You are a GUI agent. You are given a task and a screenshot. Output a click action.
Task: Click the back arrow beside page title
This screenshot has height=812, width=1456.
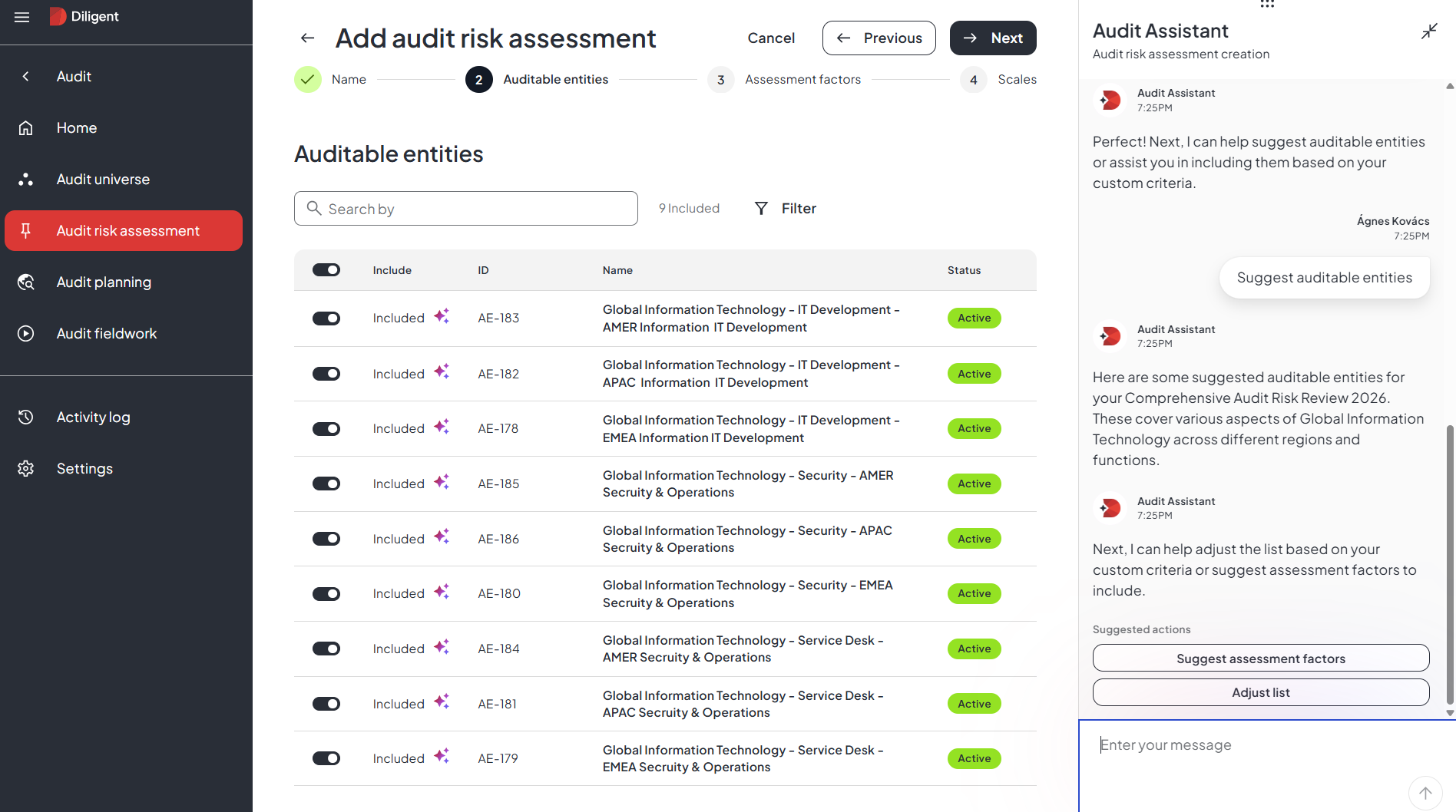pyautogui.click(x=308, y=38)
